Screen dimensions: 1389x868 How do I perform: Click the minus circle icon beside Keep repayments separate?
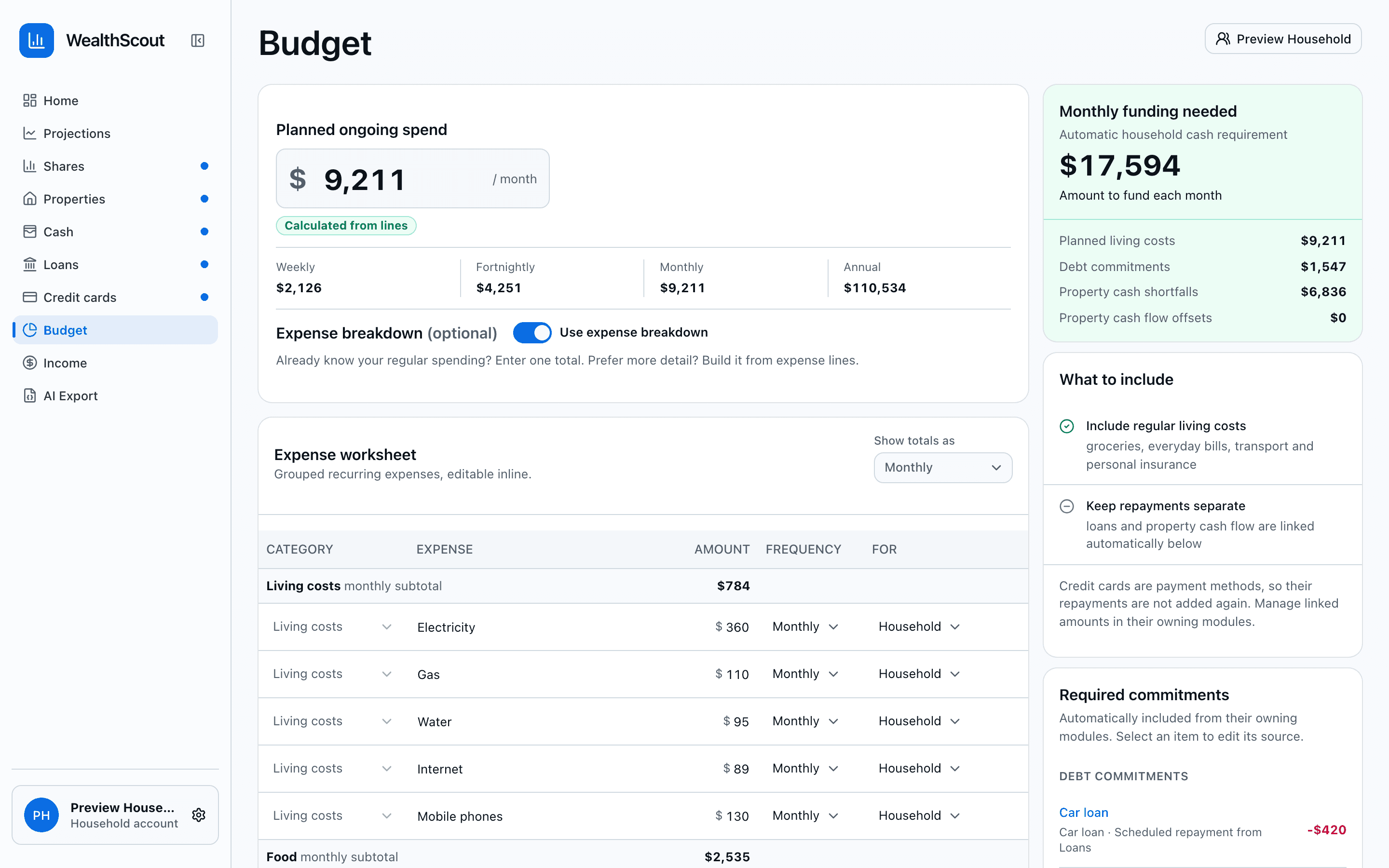click(1066, 506)
